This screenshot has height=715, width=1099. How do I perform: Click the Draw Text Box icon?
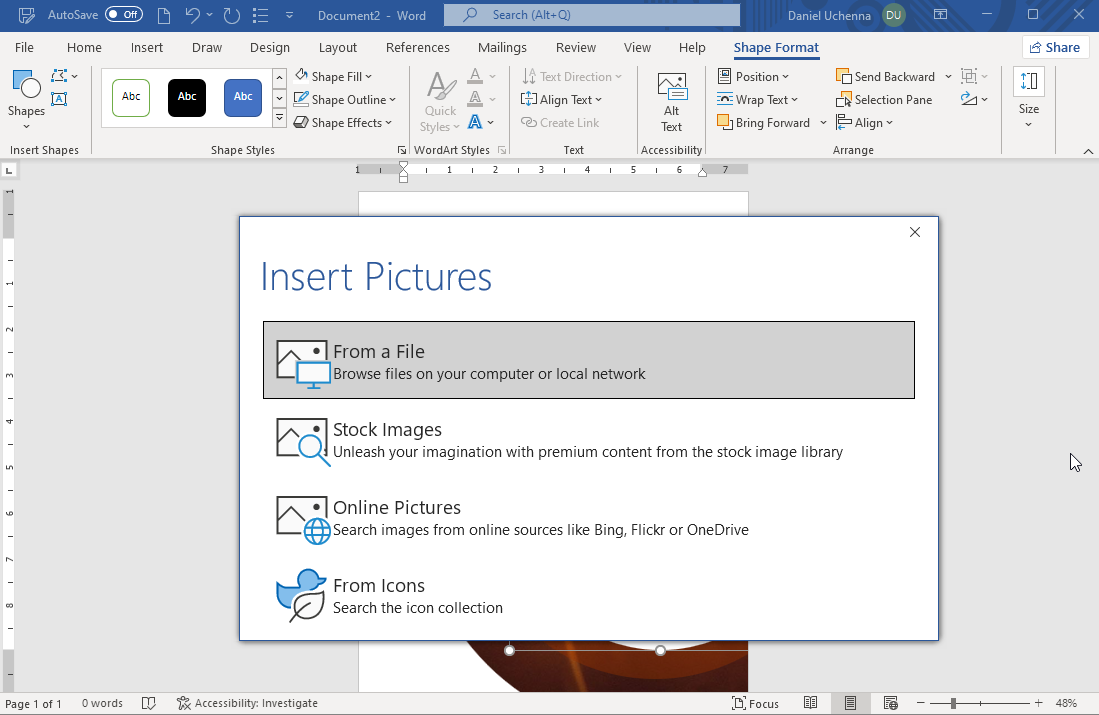tap(59, 99)
